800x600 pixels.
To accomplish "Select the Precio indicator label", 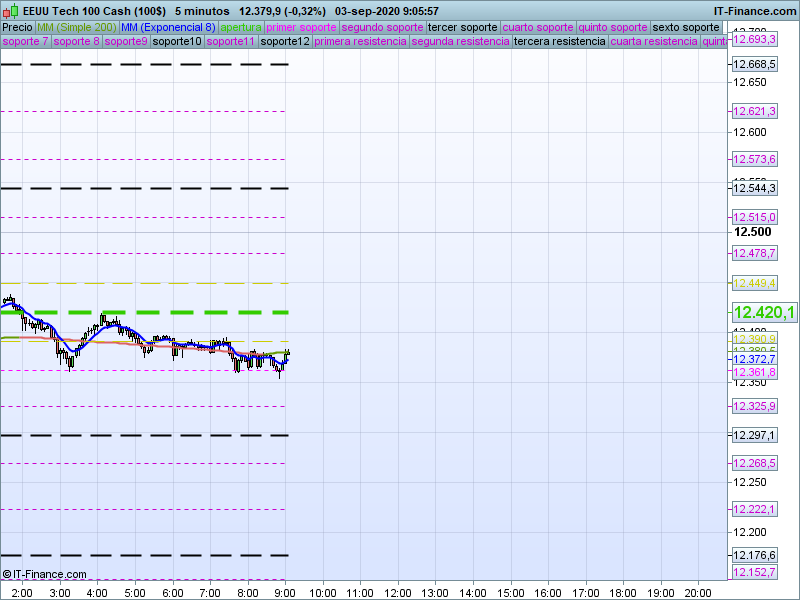I will point(17,27).
